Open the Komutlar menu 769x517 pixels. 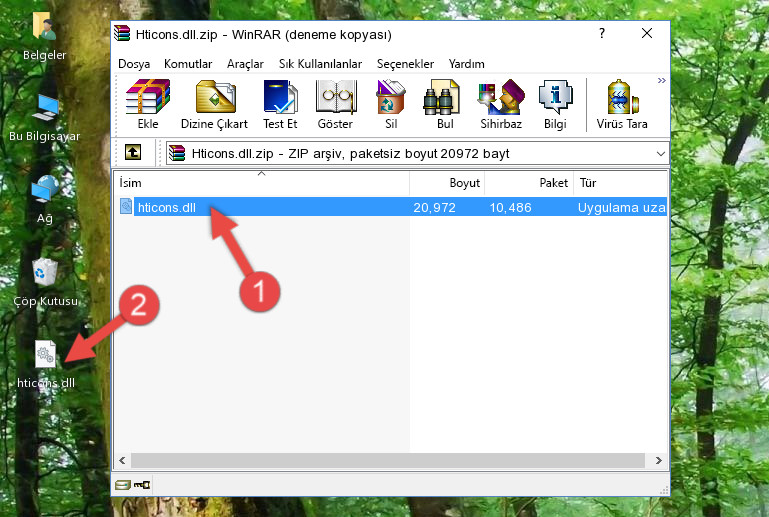(188, 64)
